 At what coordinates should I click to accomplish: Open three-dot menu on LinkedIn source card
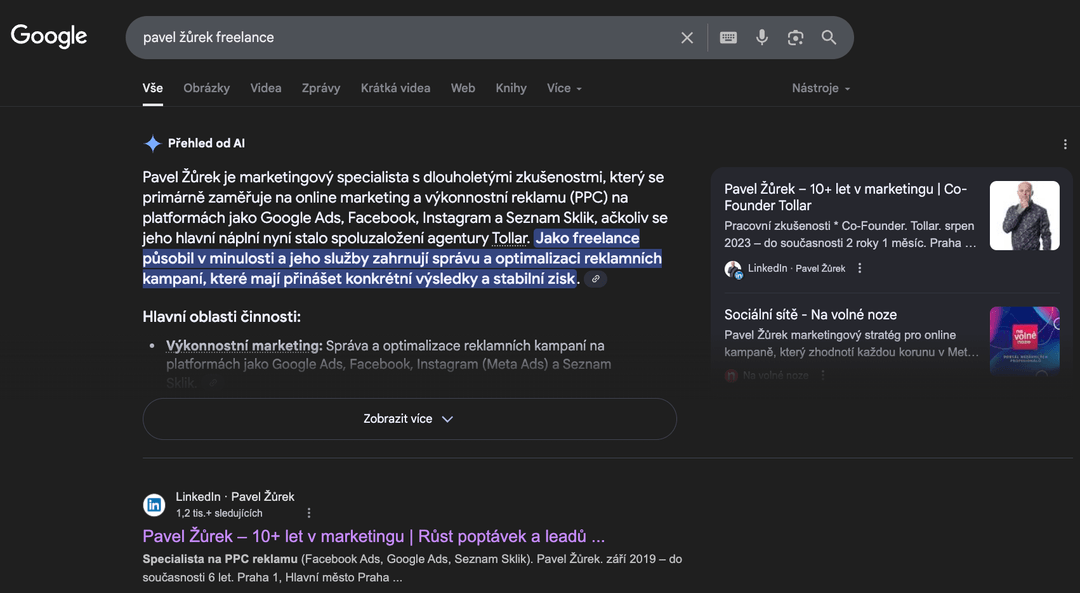860,268
